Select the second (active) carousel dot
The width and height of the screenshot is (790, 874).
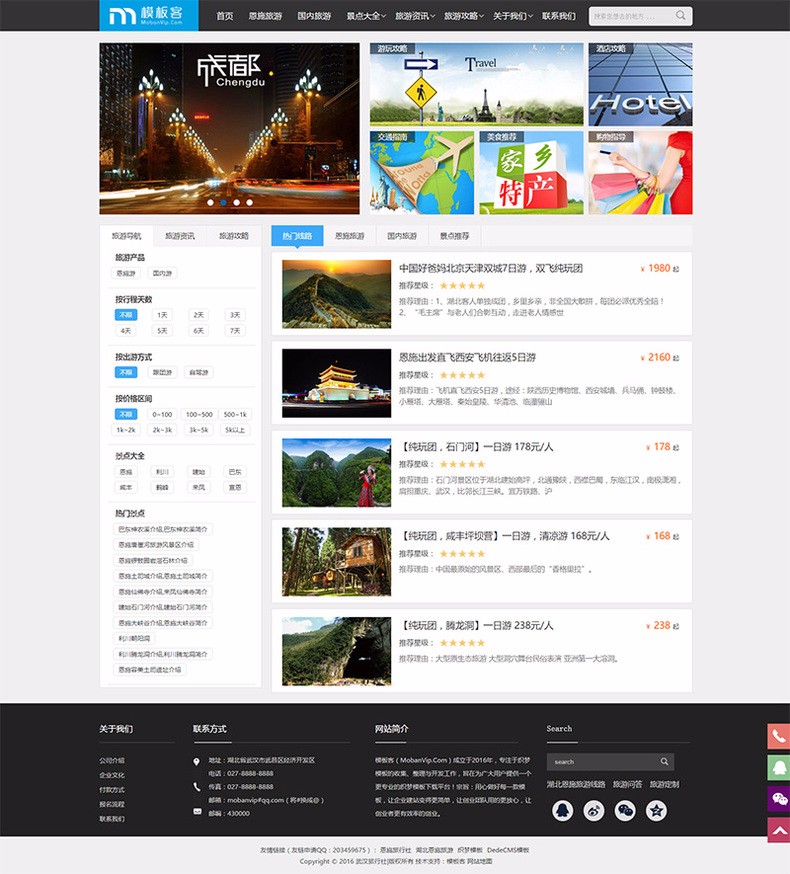tap(224, 202)
